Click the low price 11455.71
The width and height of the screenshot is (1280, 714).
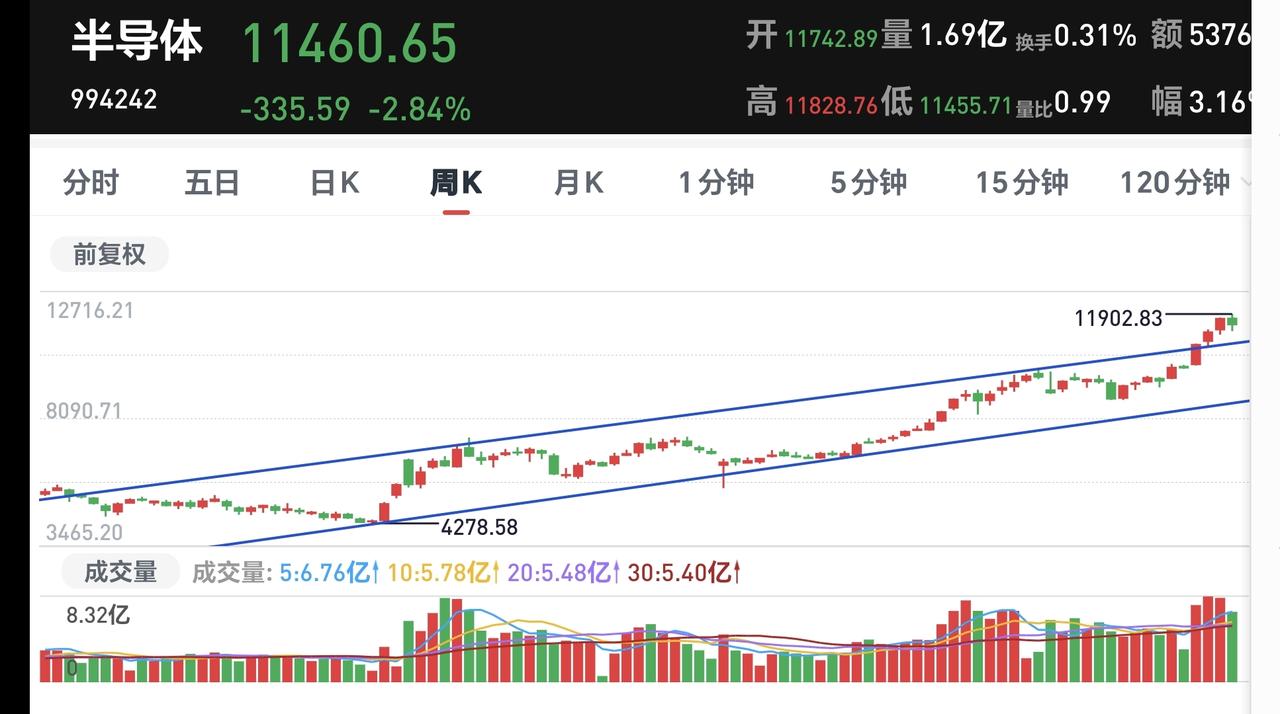966,104
